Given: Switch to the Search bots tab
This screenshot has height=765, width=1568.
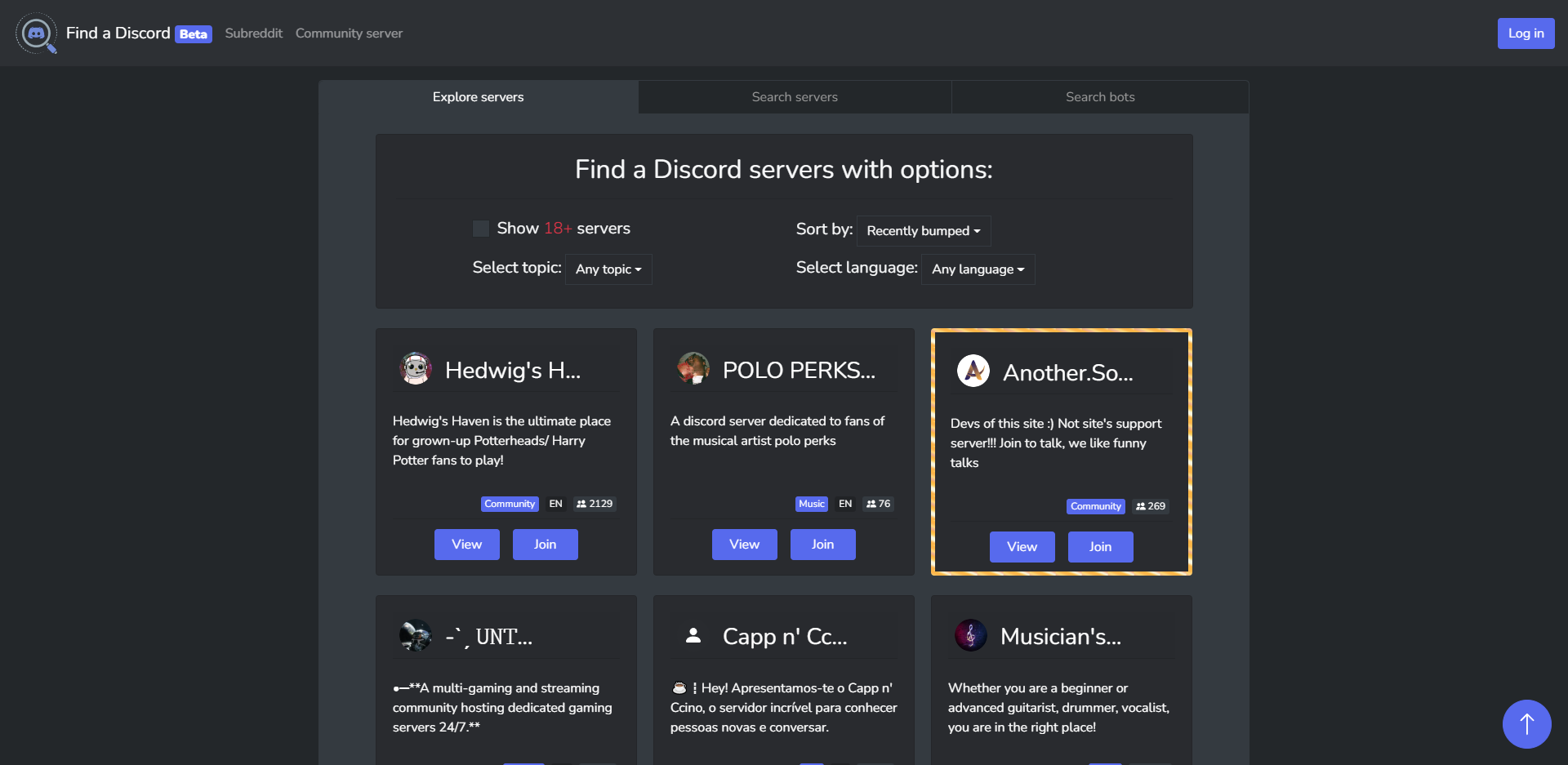Looking at the screenshot, I should coord(1100,97).
